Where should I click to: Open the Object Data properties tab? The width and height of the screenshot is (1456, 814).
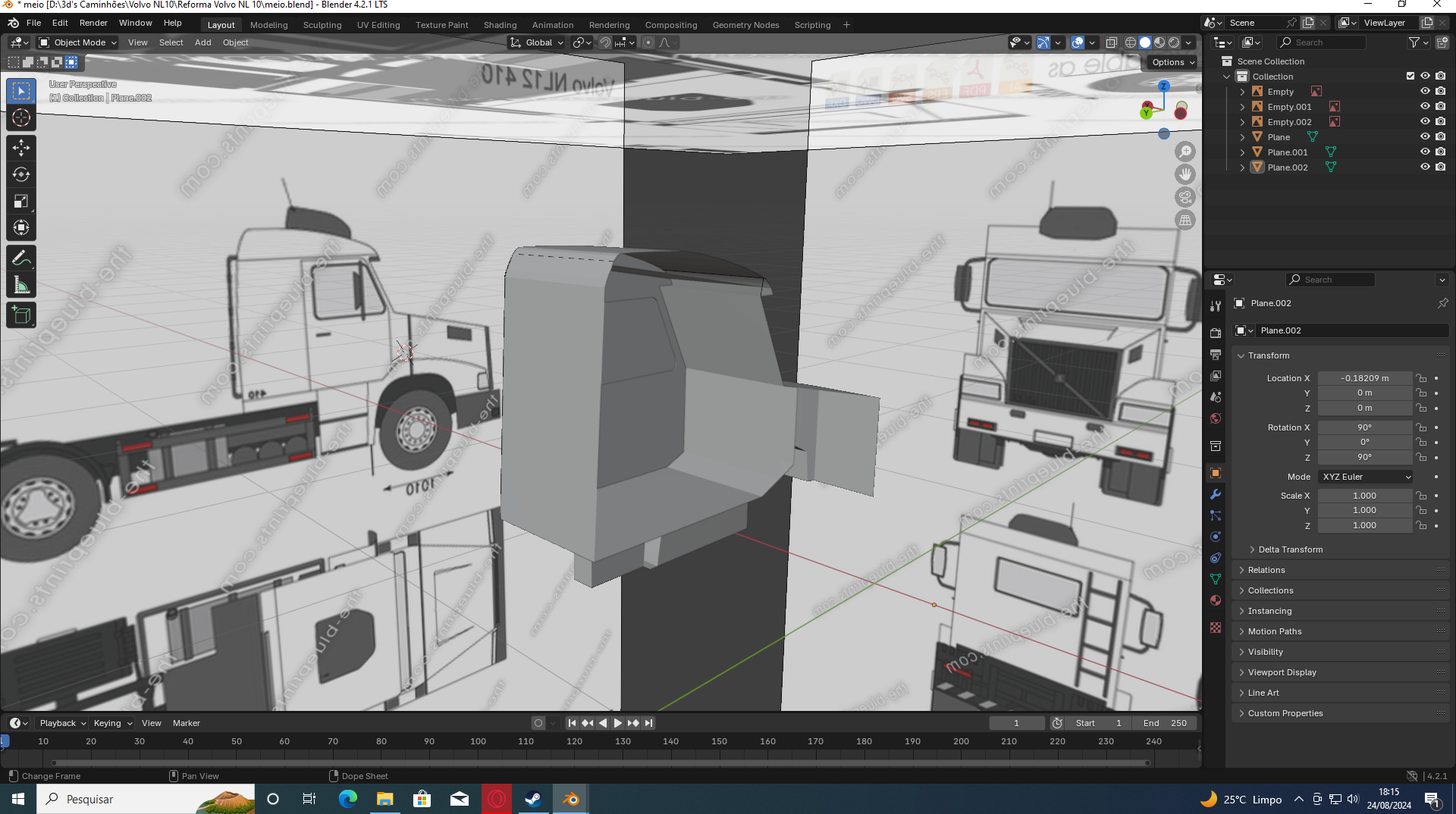point(1216,579)
